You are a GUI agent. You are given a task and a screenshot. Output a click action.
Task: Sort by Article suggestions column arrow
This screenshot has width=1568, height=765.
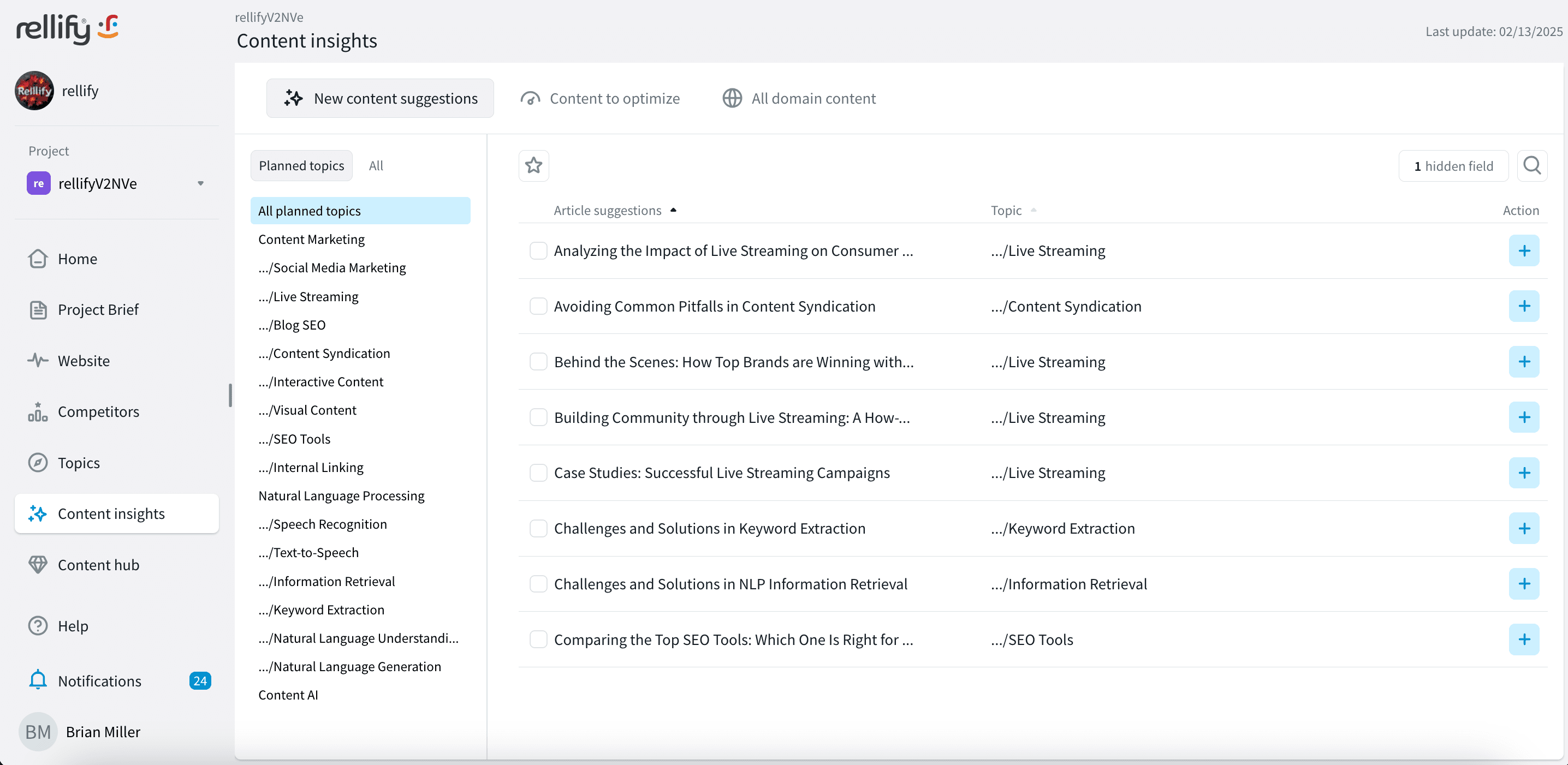coord(673,211)
